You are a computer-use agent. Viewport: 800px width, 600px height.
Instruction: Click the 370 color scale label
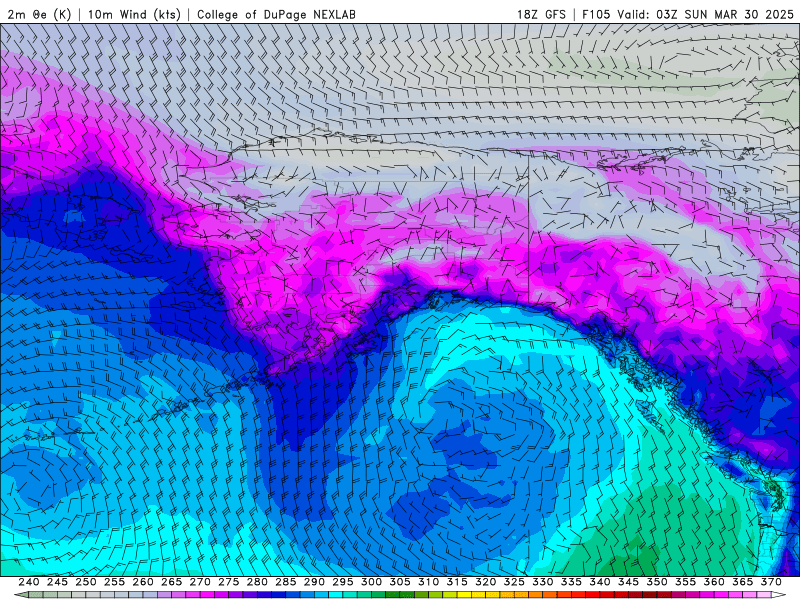click(x=771, y=582)
